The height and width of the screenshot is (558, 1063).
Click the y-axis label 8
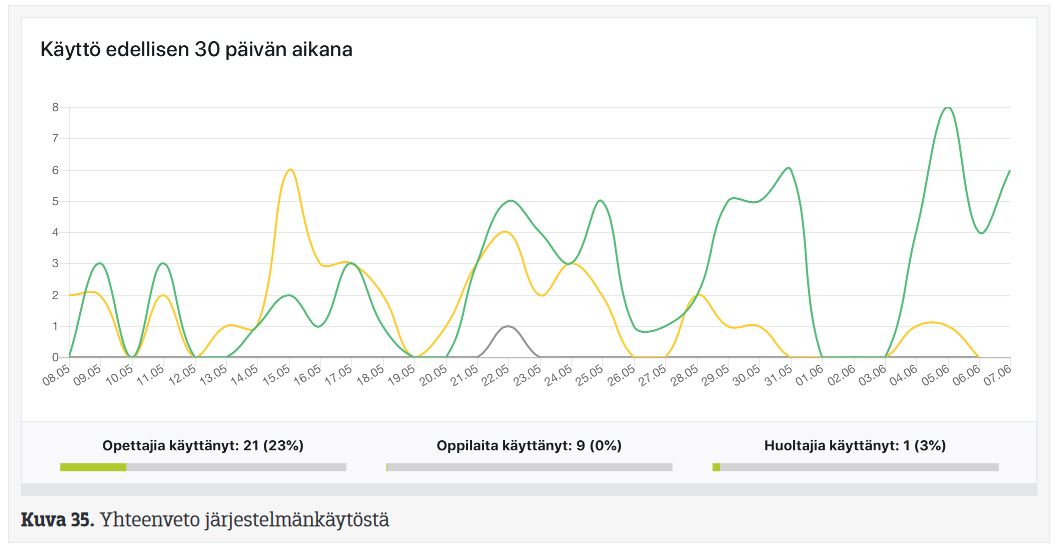56,107
